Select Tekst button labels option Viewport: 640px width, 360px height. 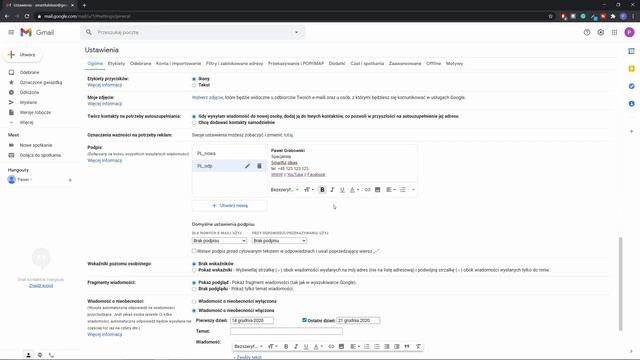pos(194,85)
